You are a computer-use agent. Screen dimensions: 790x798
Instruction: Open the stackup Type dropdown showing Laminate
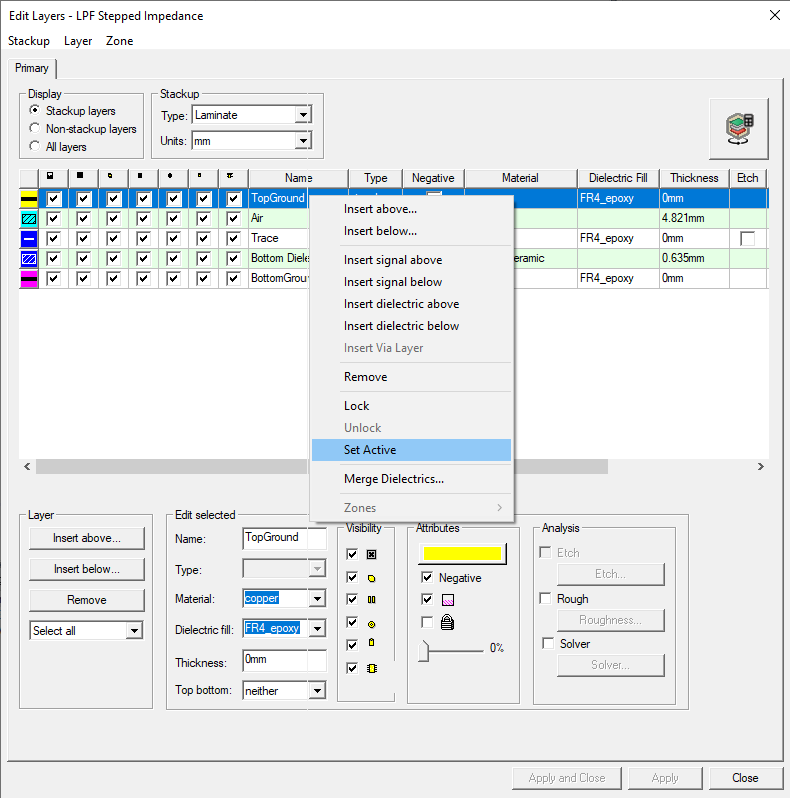(x=303, y=115)
